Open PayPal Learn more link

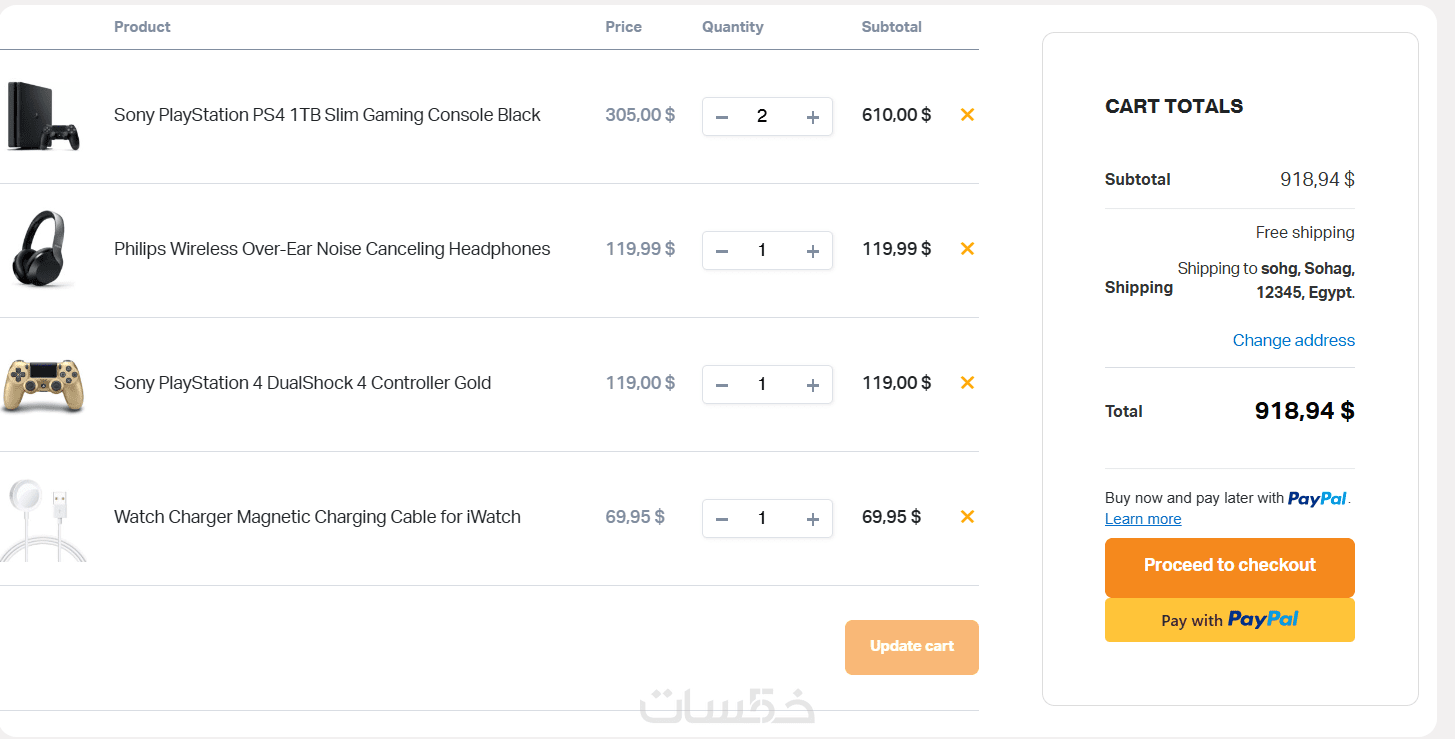coord(1143,519)
